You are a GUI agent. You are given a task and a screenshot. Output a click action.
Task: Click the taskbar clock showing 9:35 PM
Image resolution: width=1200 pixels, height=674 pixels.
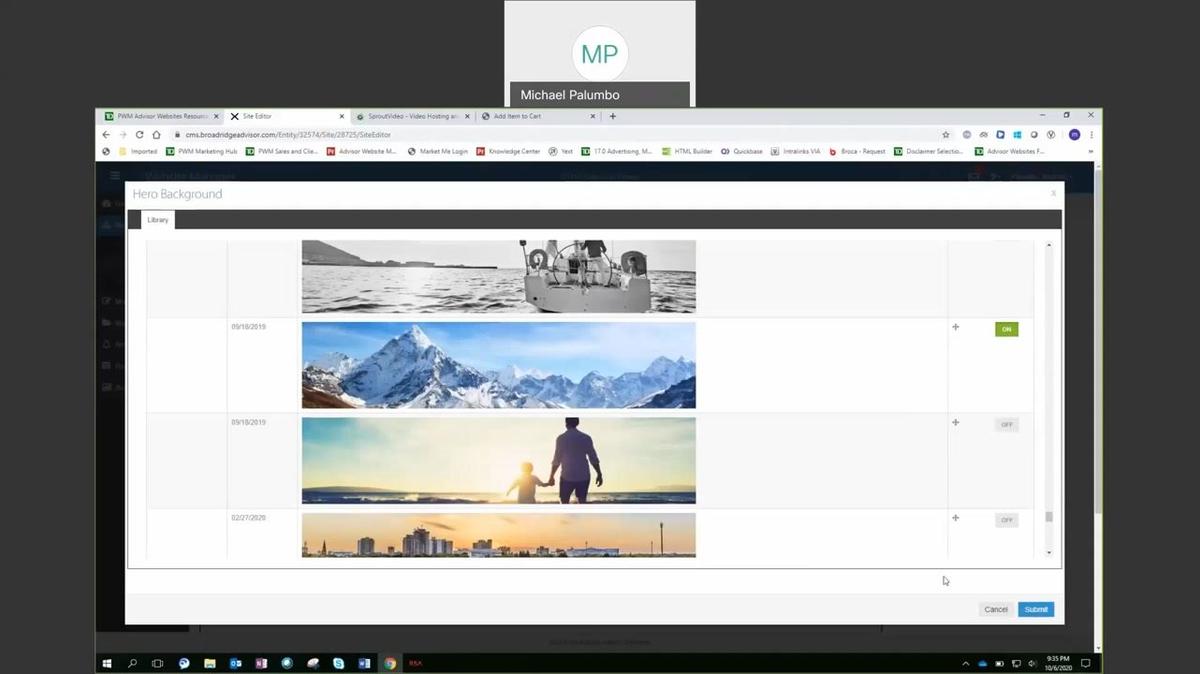[x=1057, y=663]
